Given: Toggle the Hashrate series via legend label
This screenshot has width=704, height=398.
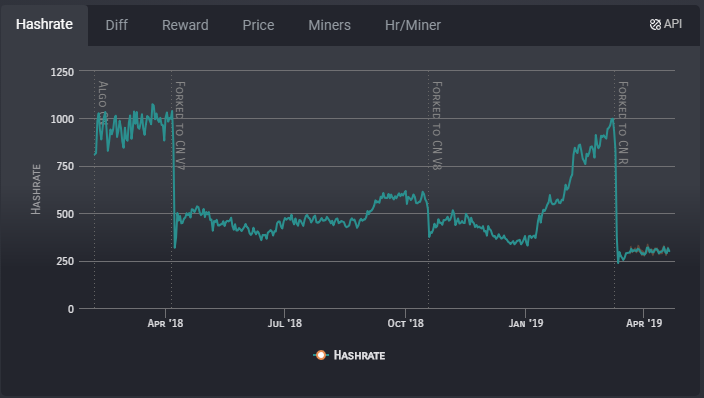Looking at the screenshot, I should (359, 356).
